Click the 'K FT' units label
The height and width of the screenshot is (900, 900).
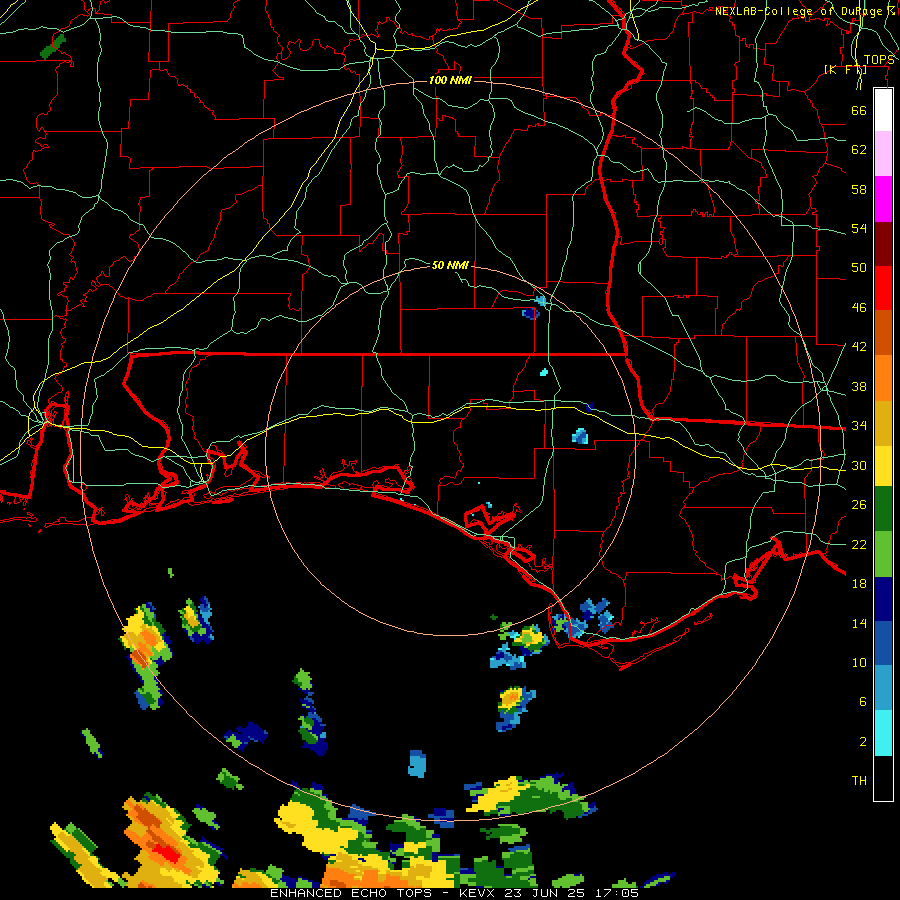click(x=845, y=70)
